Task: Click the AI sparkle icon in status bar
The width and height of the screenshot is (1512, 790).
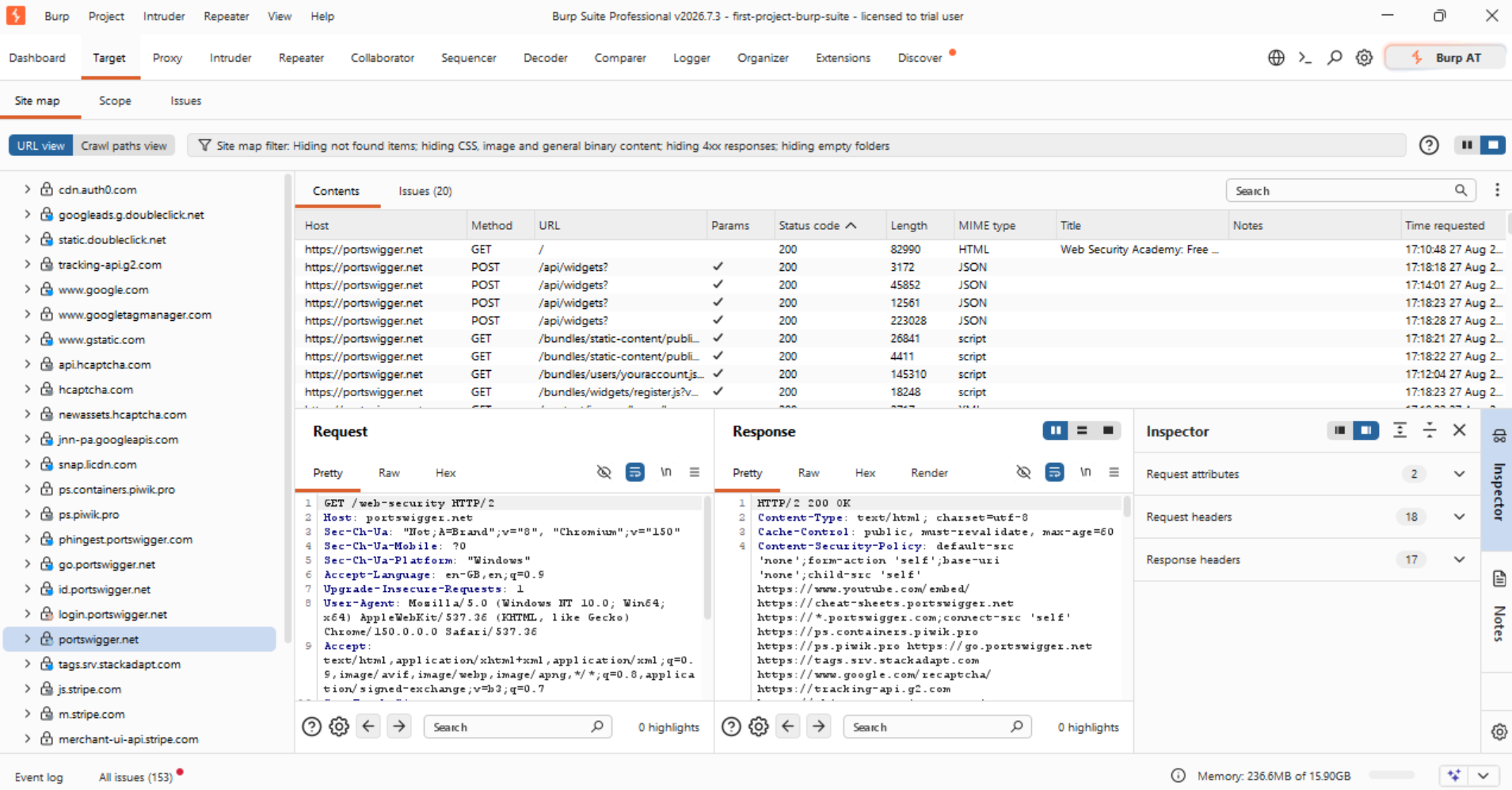Action: [x=1454, y=776]
